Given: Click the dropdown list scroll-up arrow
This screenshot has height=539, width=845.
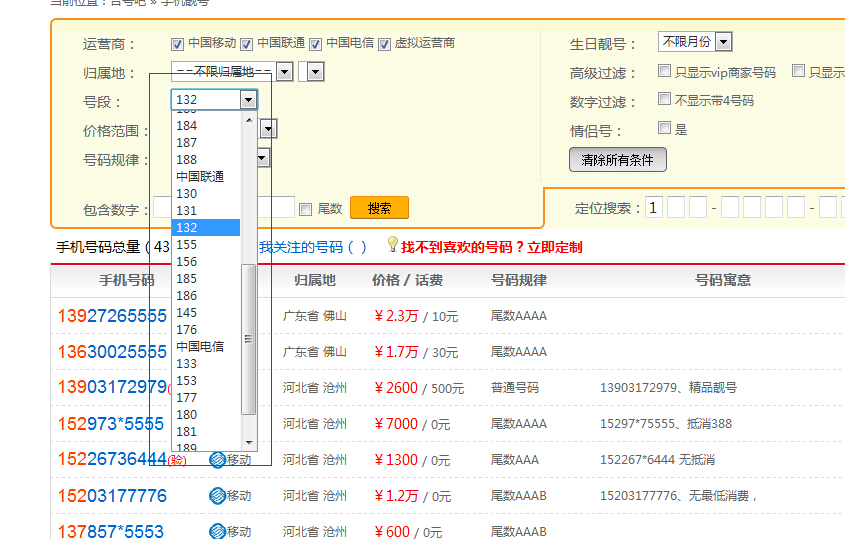Looking at the screenshot, I should pyautogui.click(x=248, y=120).
